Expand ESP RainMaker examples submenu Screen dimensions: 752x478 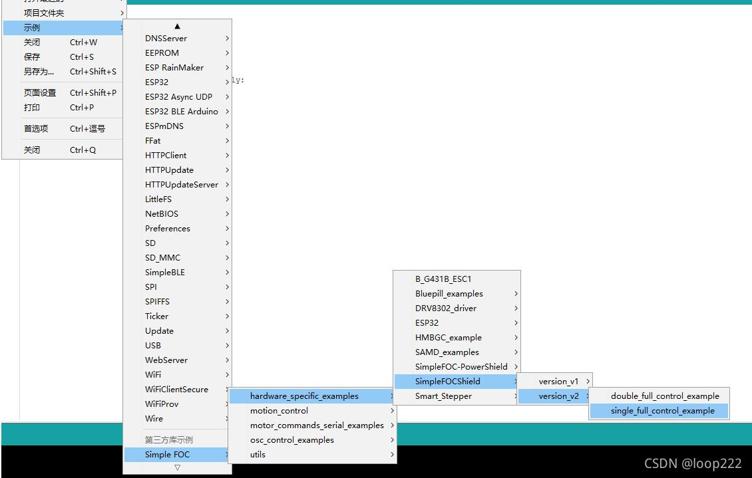pyautogui.click(x=177, y=68)
